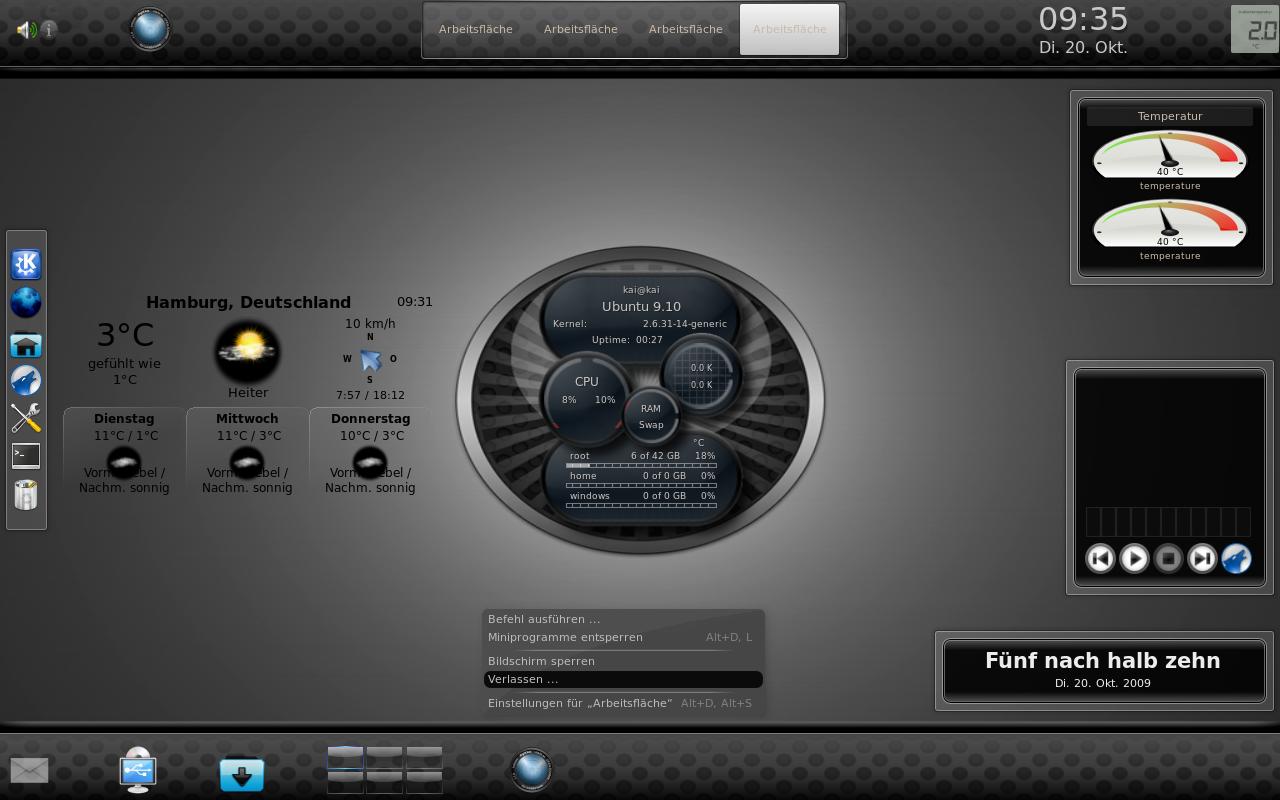1280x800 pixels.
Task: Click the network gauge showing 0.0 K
Action: [701, 375]
